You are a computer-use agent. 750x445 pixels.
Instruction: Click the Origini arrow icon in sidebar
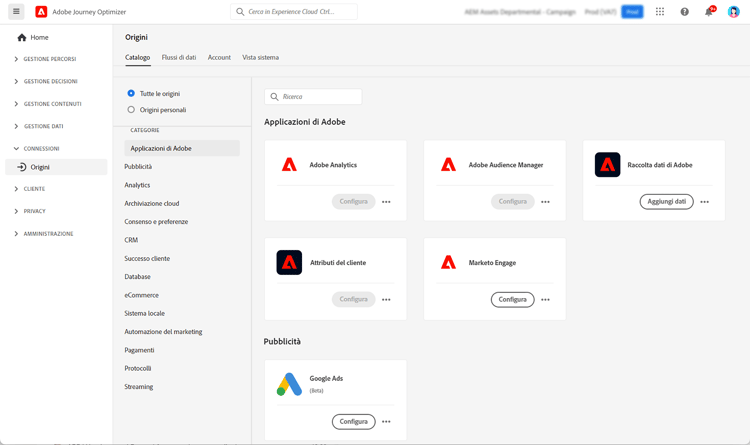22,167
